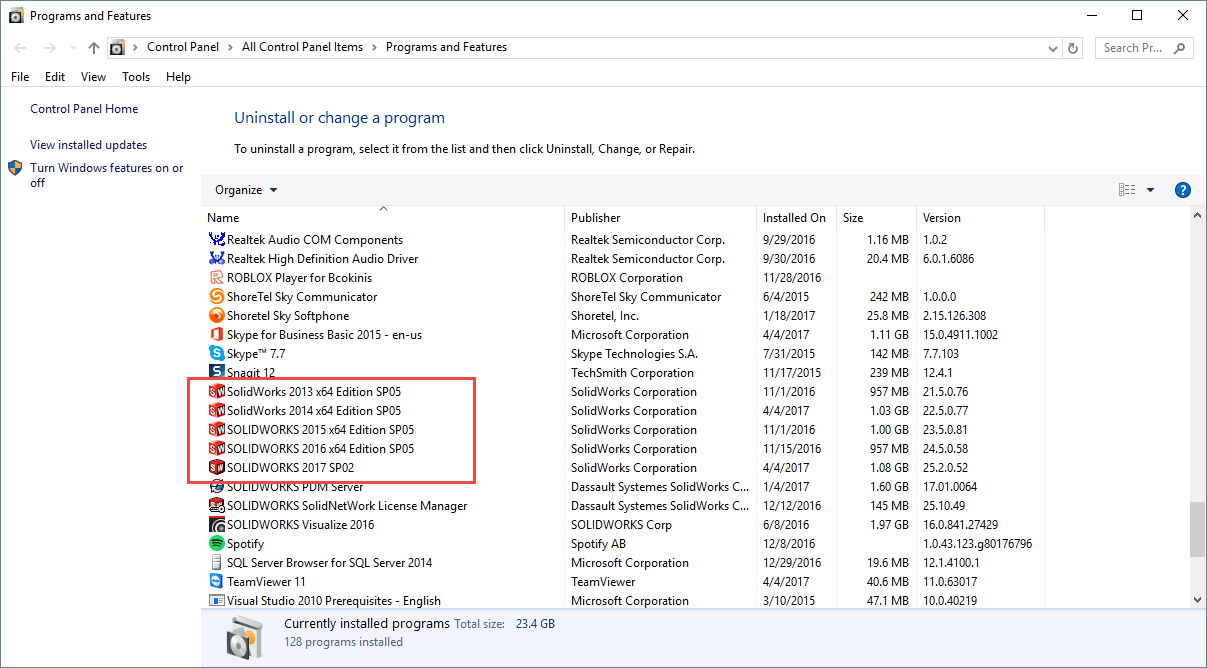Click the scrollbar up arrow
This screenshot has height=668, width=1207.
click(1198, 216)
